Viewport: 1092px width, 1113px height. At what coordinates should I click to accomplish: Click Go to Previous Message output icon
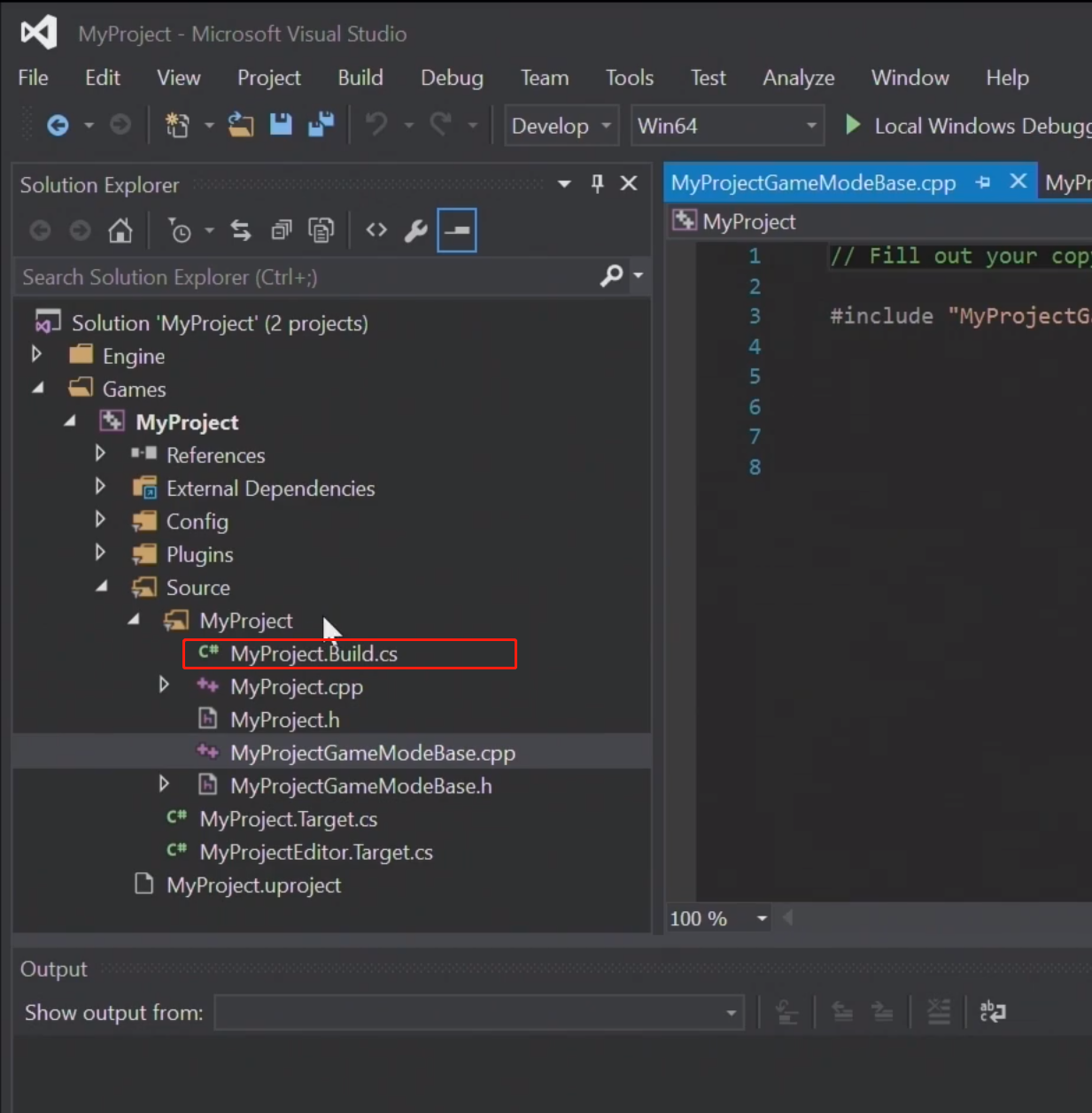click(x=842, y=1011)
